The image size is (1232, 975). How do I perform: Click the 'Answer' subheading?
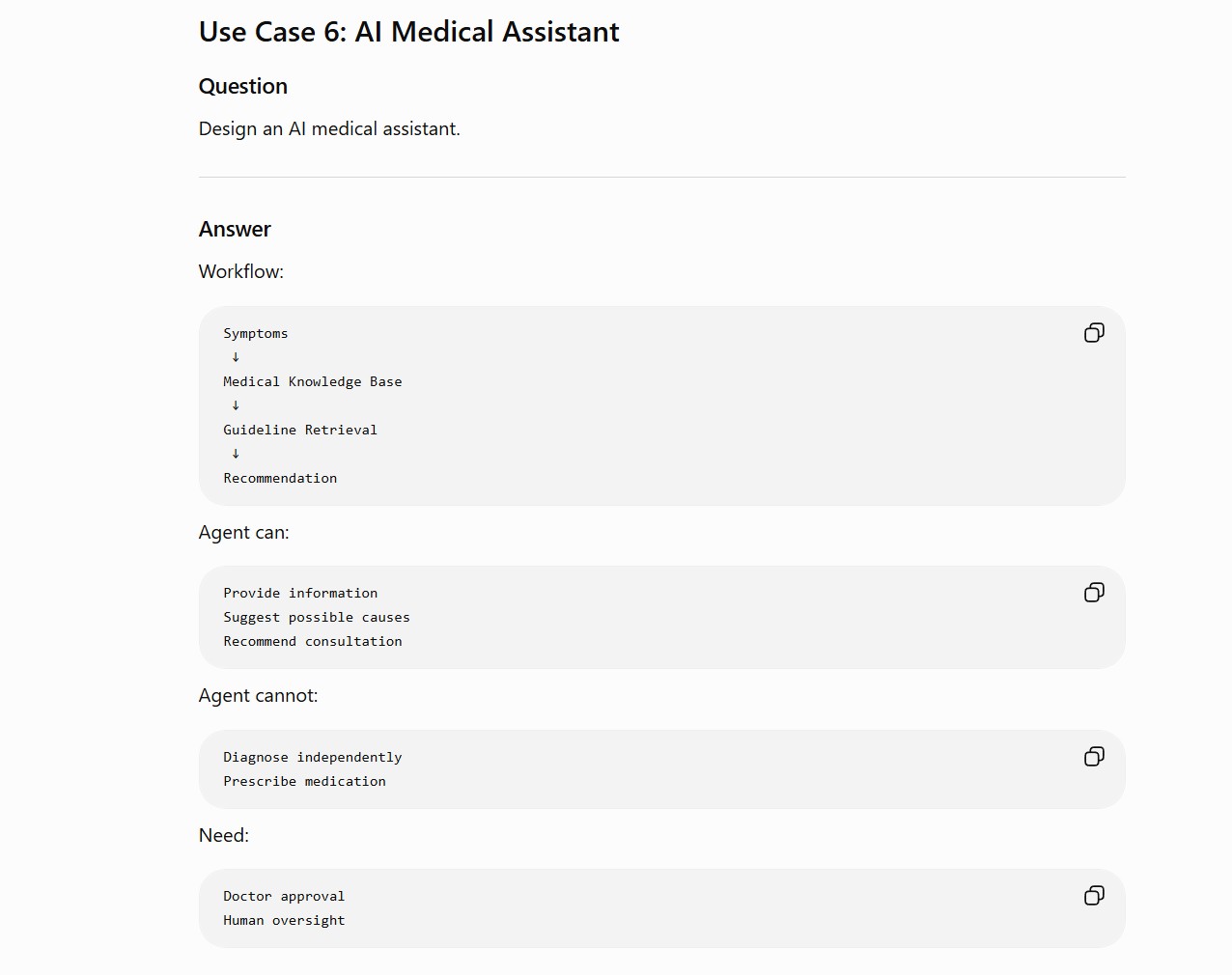tap(235, 230)
